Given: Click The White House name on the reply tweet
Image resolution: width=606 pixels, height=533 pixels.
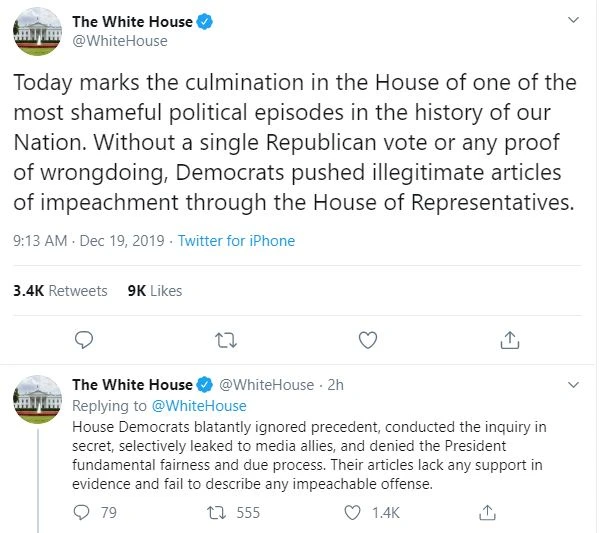Looking at the screenshot, I should (x=132, y=385).
